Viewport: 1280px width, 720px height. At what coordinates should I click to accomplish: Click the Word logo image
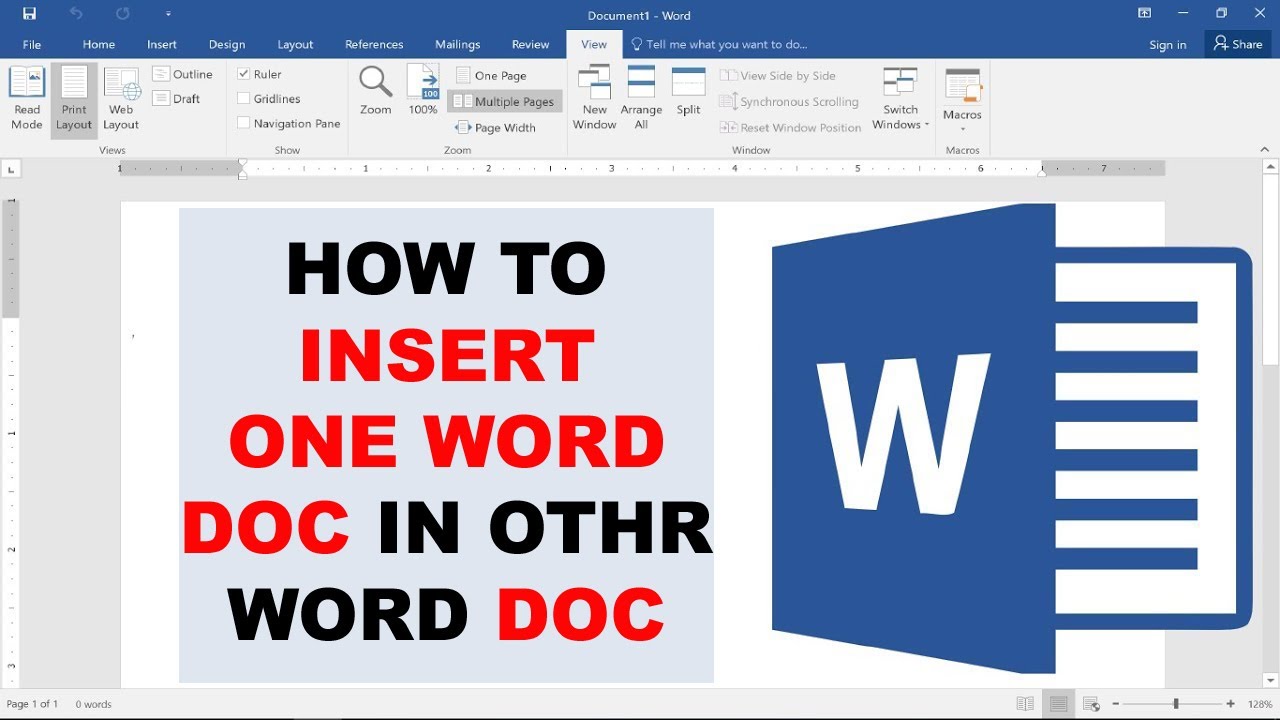pos(1013,438)
